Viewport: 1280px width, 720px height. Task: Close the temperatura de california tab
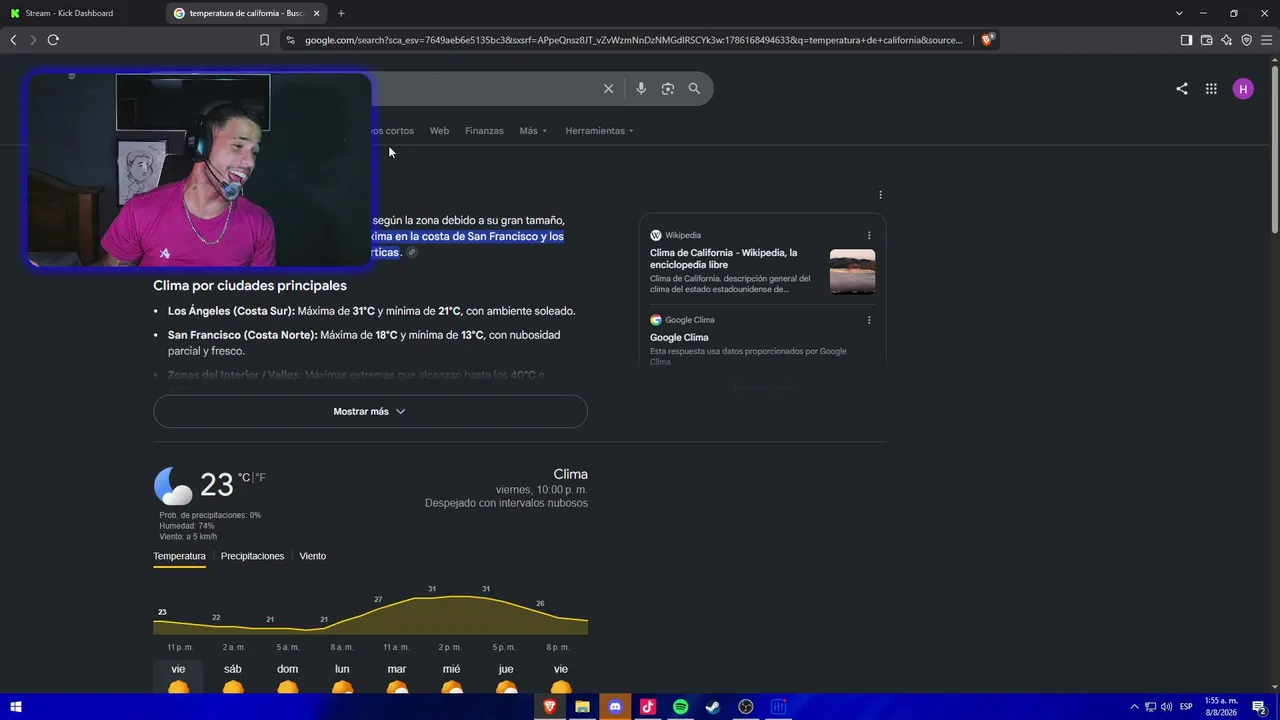(x=316, y=13)
